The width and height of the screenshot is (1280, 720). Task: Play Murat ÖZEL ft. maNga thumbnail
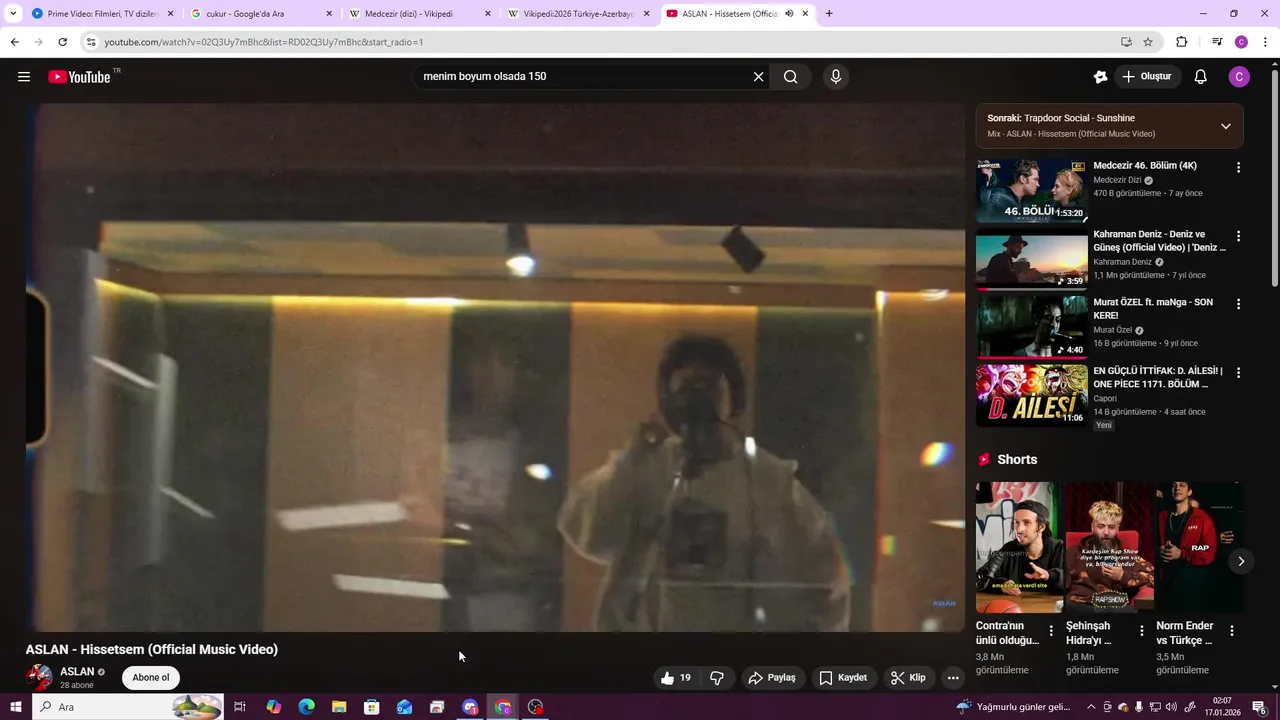[x=1031, y=326]
